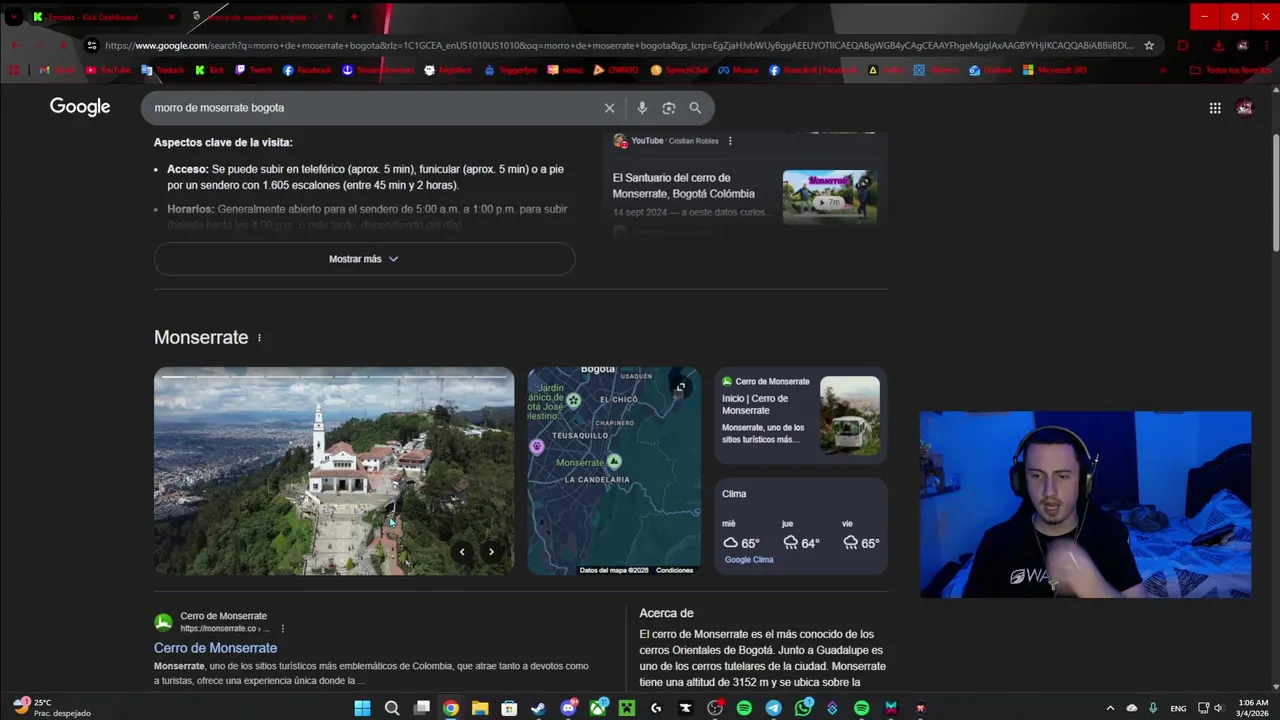Click the Chrome icon in the taskbar
The image size is (1280, 720).
451,708
